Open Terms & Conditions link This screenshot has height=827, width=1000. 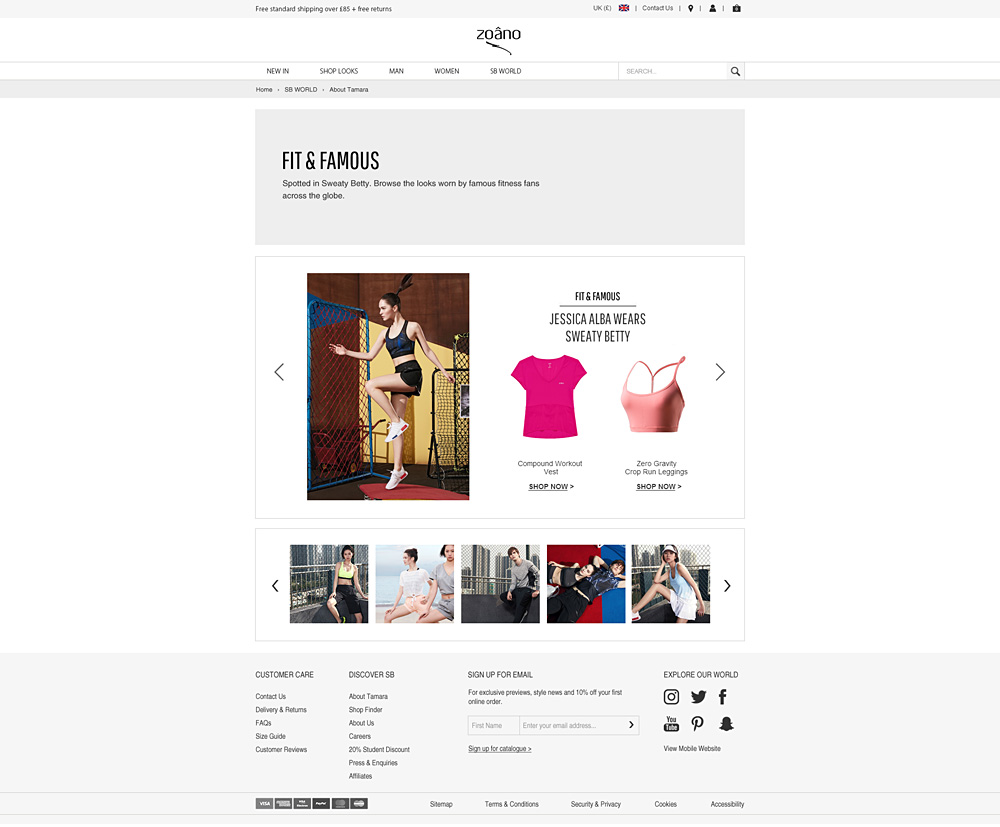[x=511, y=804]
